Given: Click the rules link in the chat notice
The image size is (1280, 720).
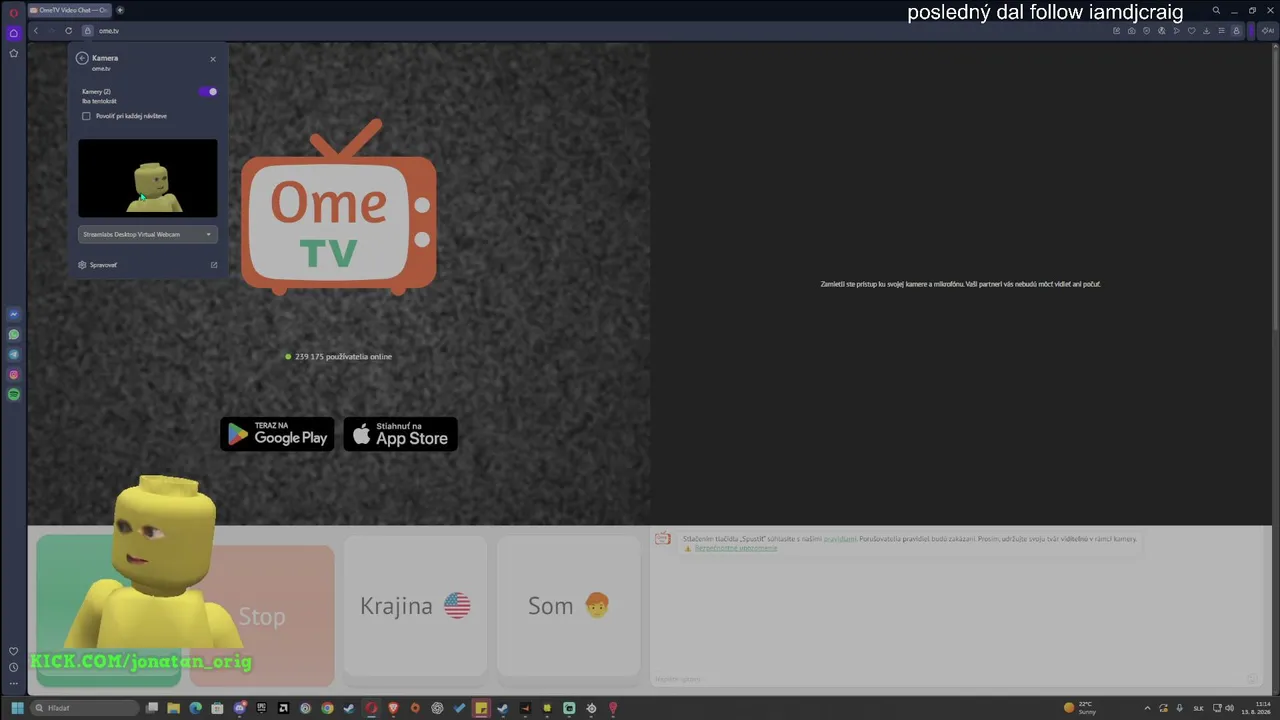Looking at the screenshot, I should (x=840, y=539).
